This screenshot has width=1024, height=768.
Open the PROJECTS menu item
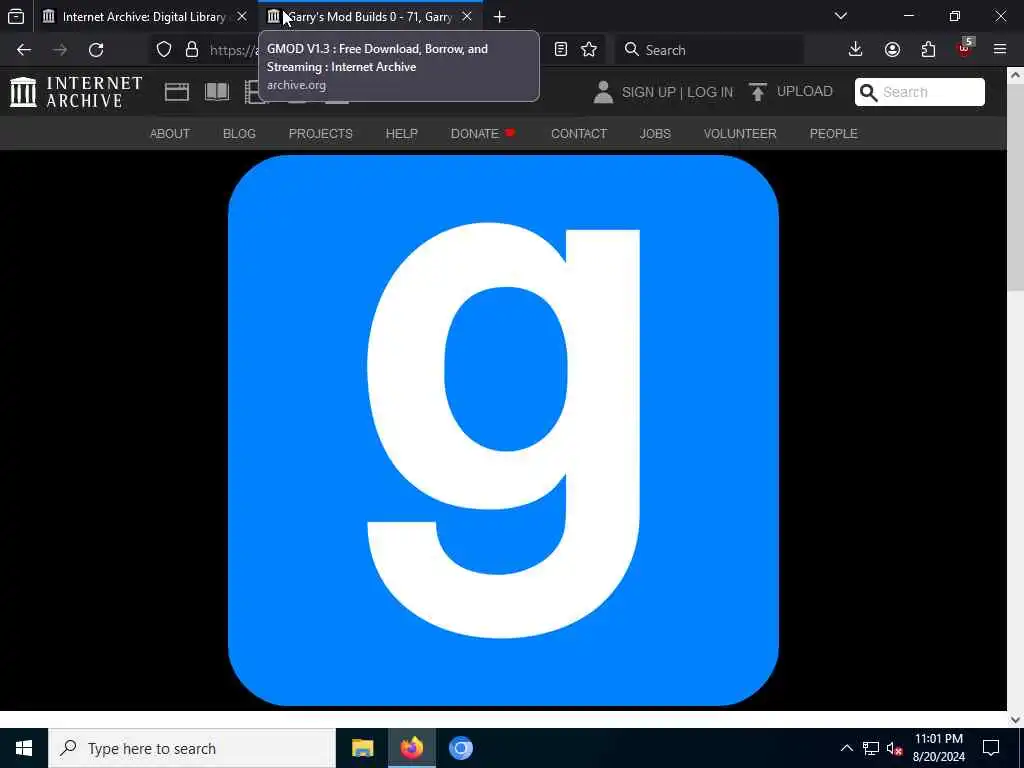(x=321, y=134)
